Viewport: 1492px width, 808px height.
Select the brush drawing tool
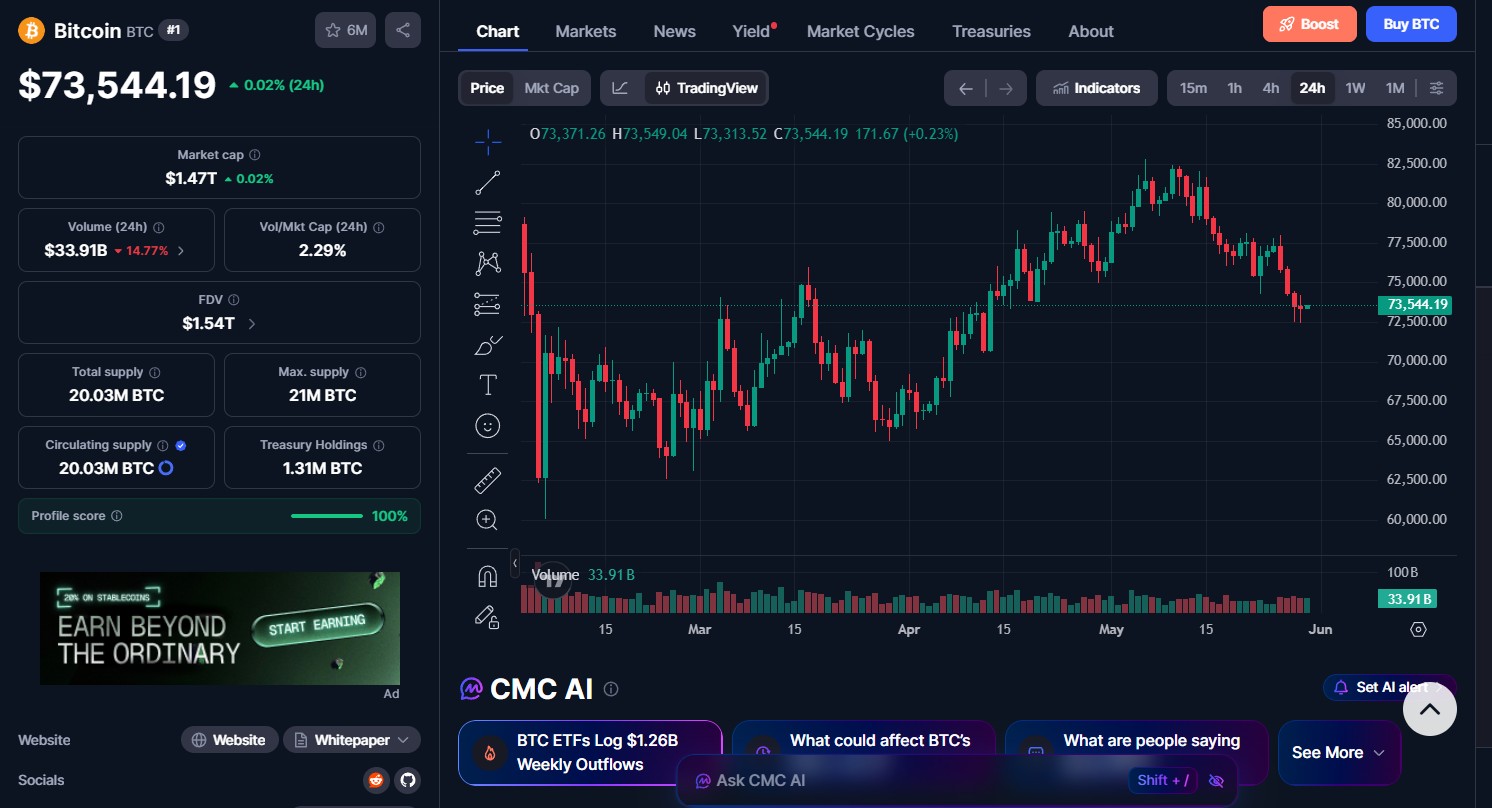488,345
